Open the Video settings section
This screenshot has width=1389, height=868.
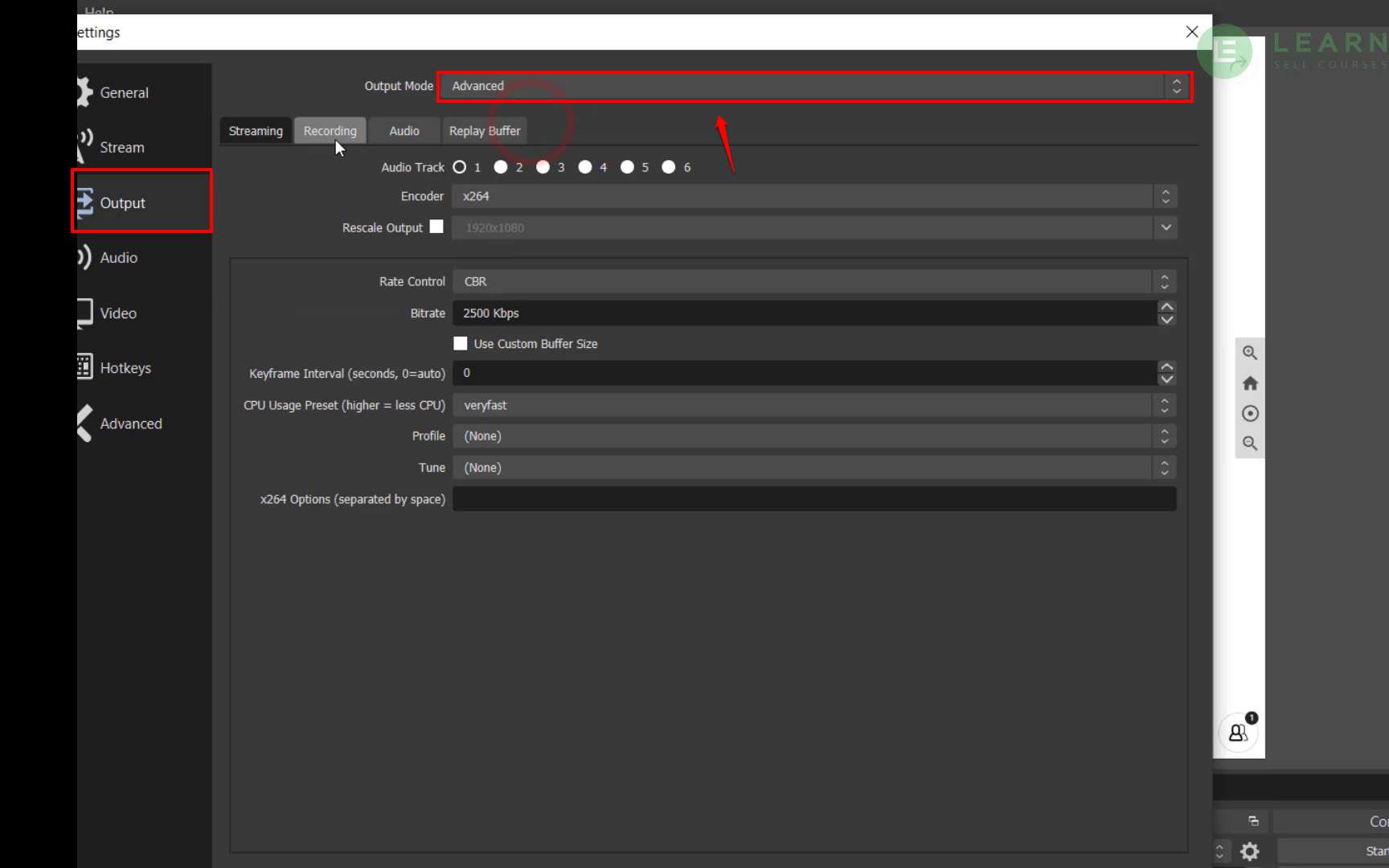click(117, 313)
